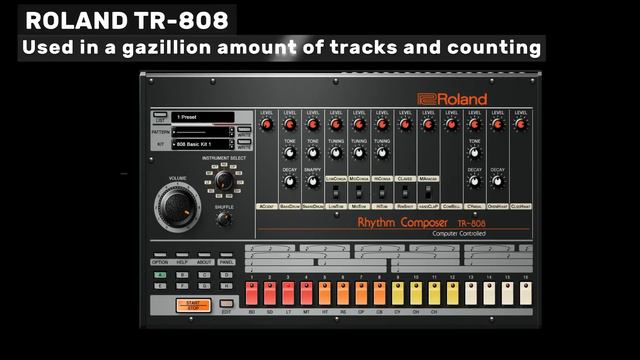
Task: Flip the Low Conga / Low Tom switch
Action: tap(336, 192)
